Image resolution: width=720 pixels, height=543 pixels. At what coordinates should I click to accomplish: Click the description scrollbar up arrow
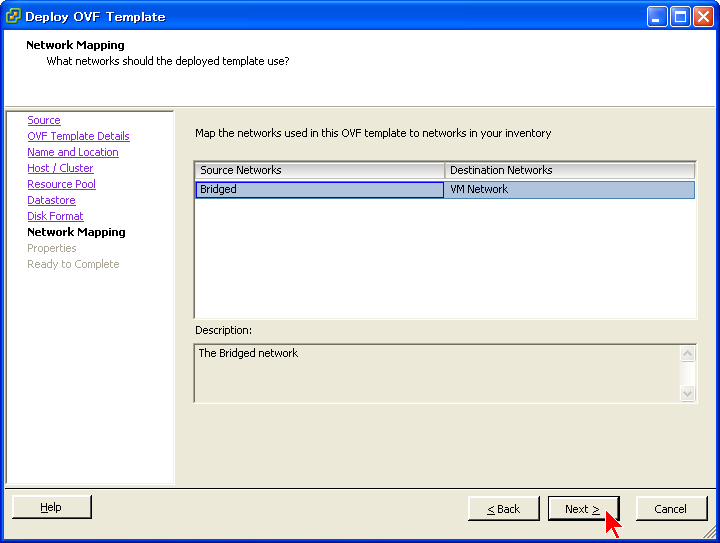[x=687, y=353]
